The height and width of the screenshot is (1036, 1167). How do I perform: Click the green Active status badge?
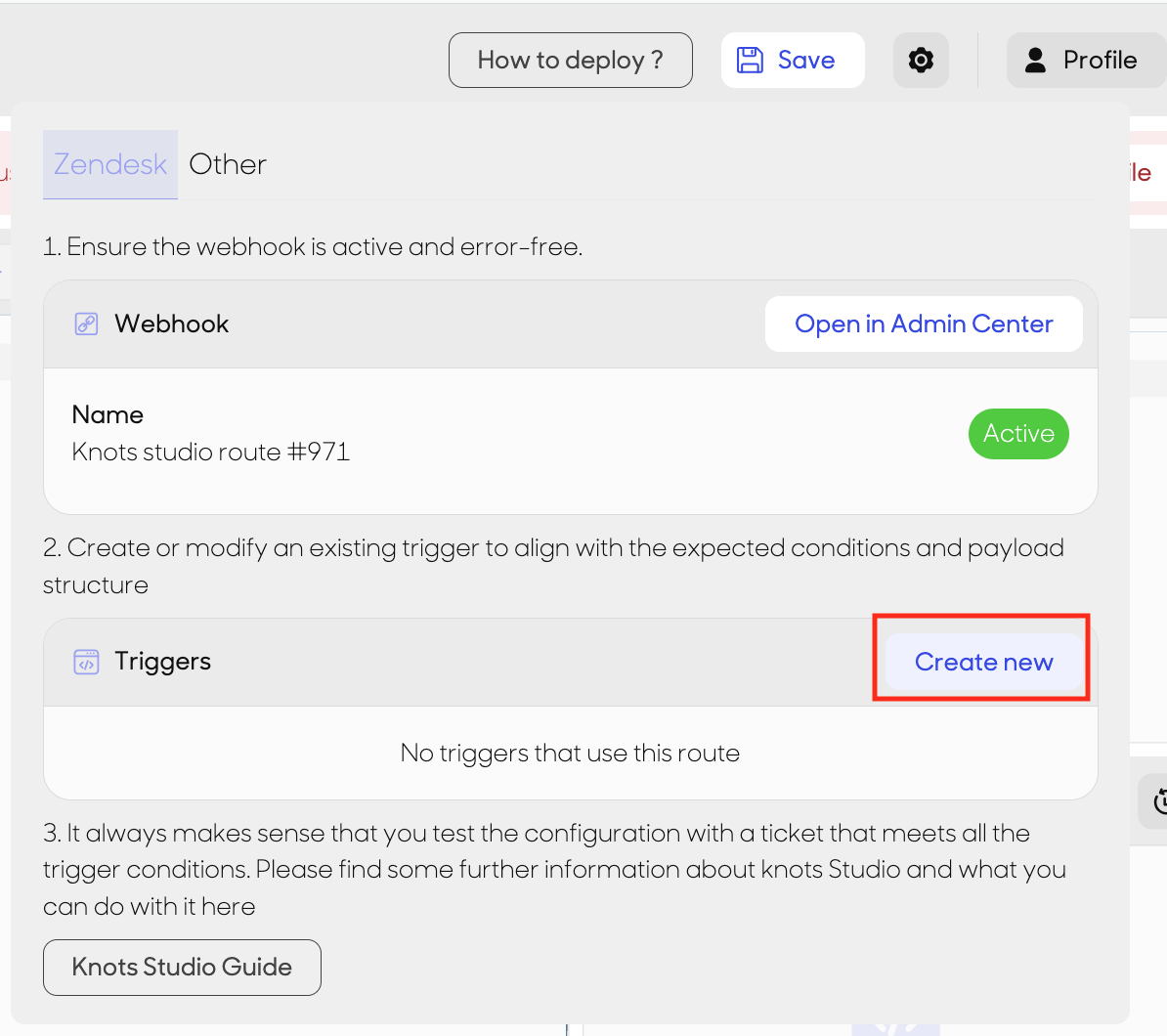coord(1018,433)
